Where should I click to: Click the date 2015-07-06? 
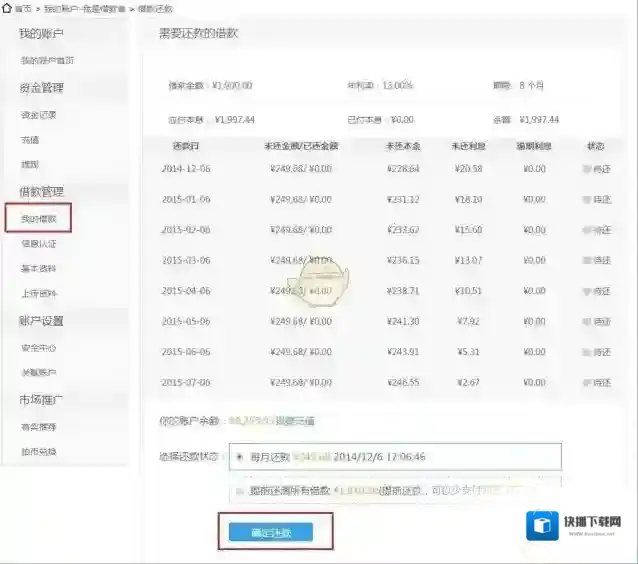tap(186, 383)
